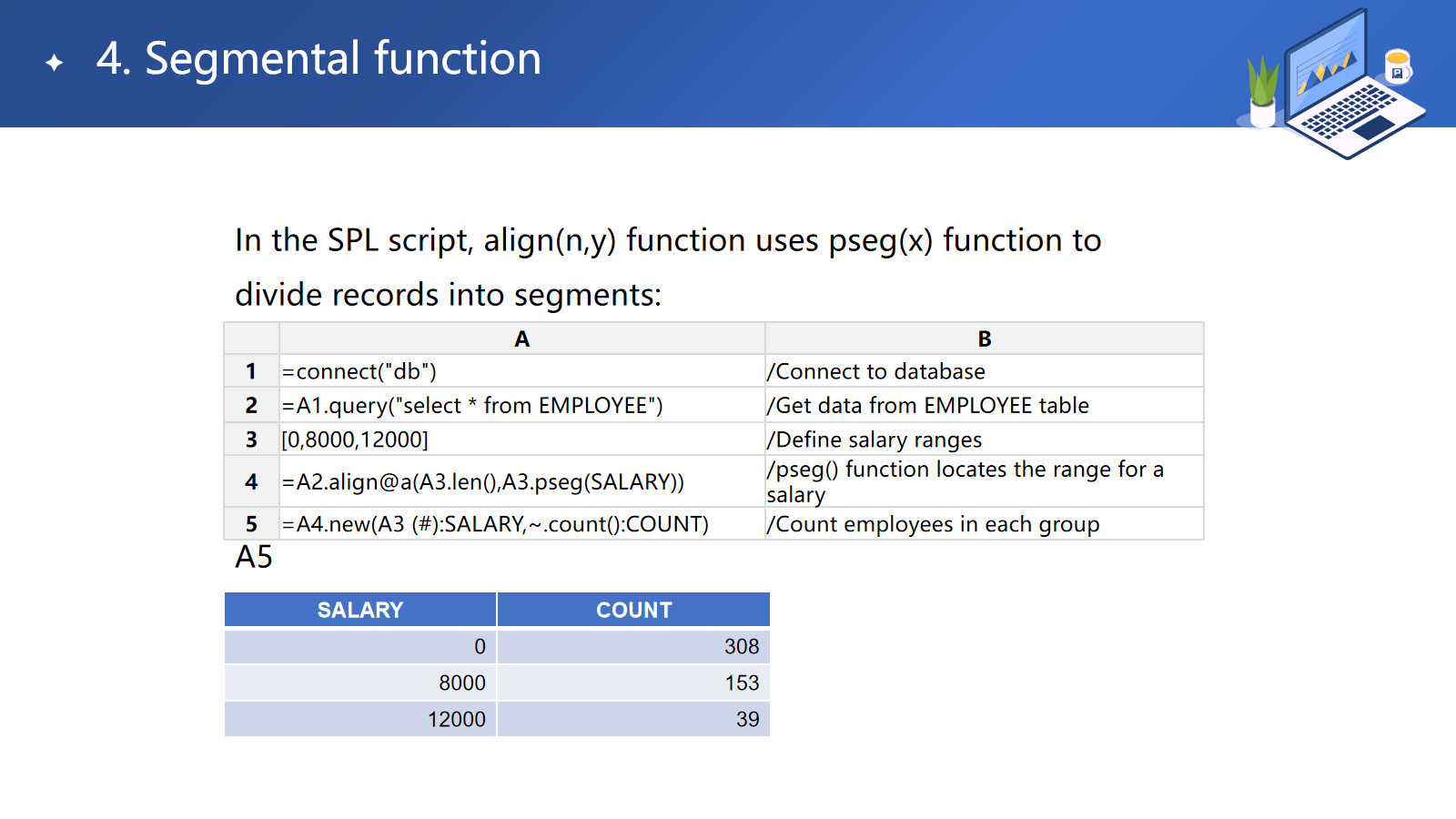The height and width of the screenshot is (819, 1456).
Task: Select the salary value 12000
Action: pos(456,719)
